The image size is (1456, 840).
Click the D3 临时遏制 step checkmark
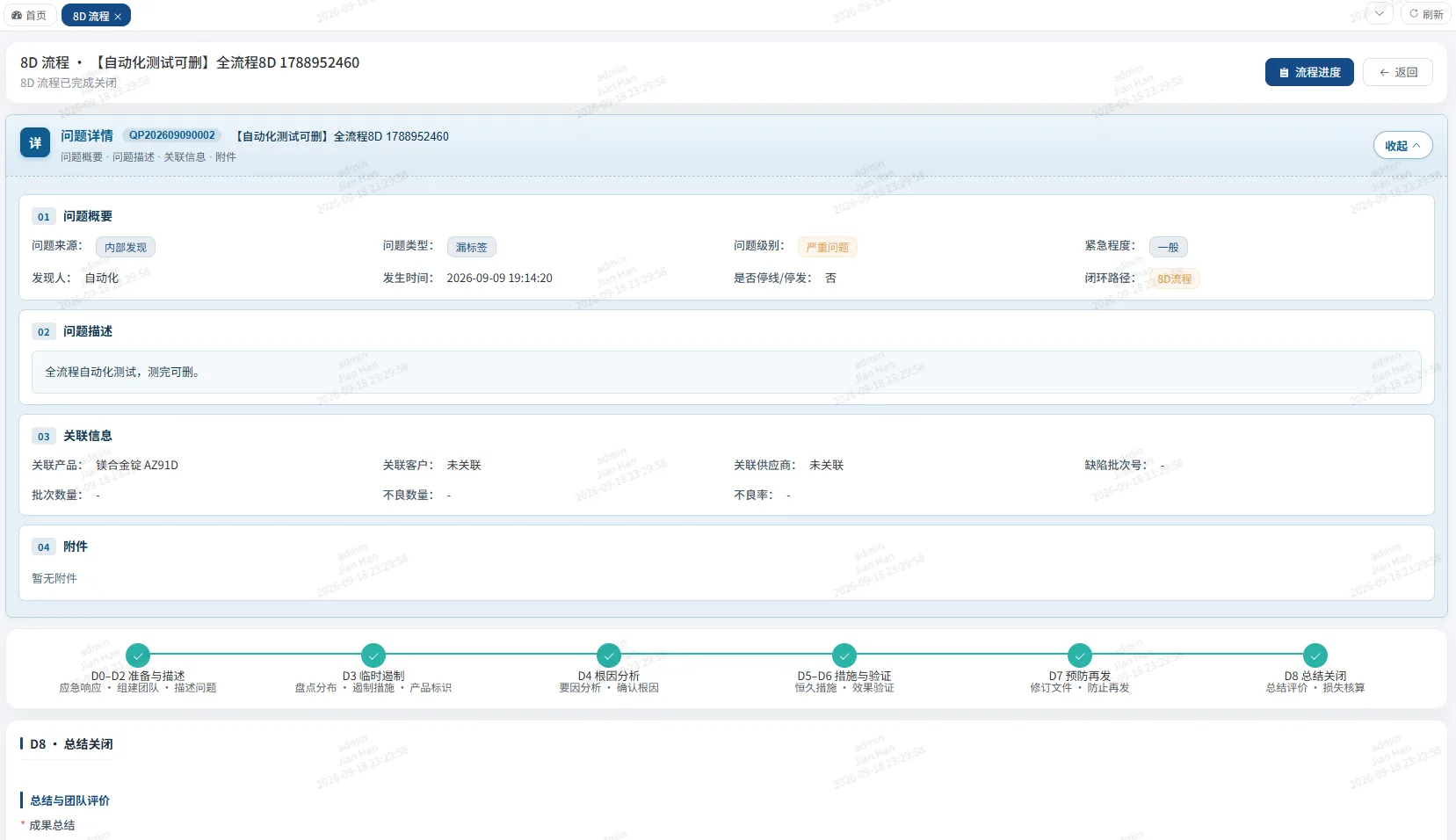373,655
